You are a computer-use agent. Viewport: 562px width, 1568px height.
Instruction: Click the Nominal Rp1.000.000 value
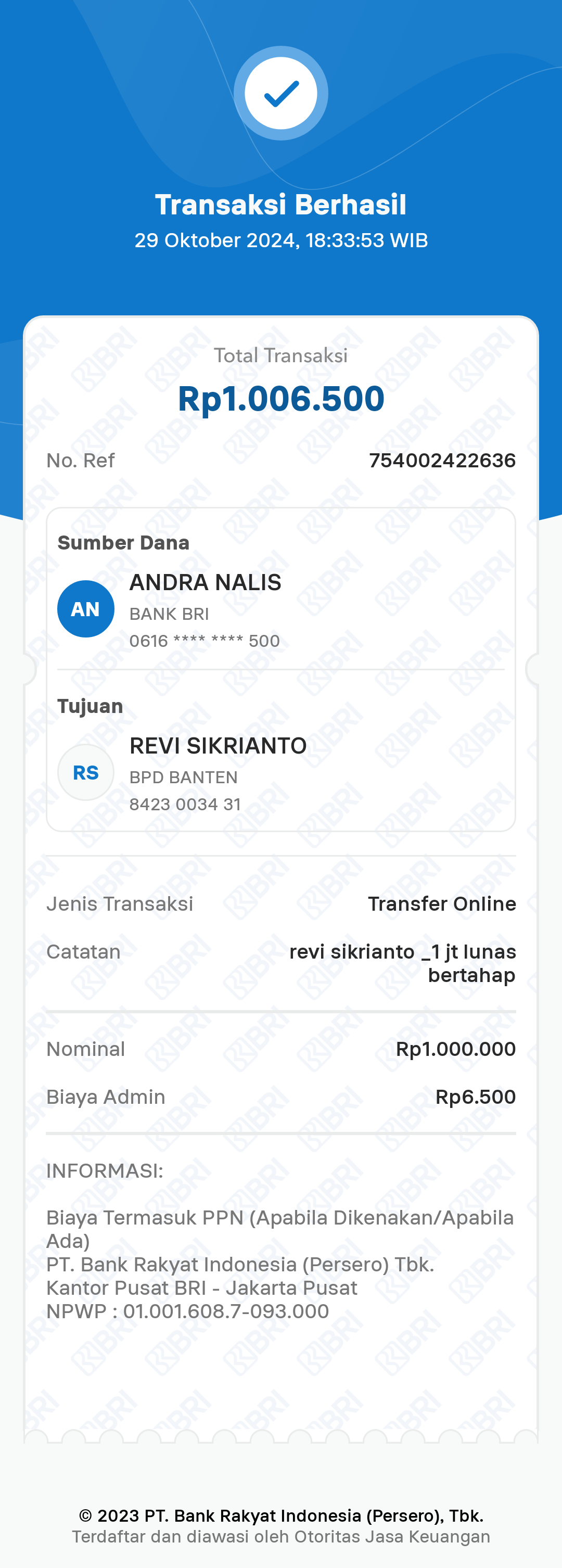[x=455, y=1049]
